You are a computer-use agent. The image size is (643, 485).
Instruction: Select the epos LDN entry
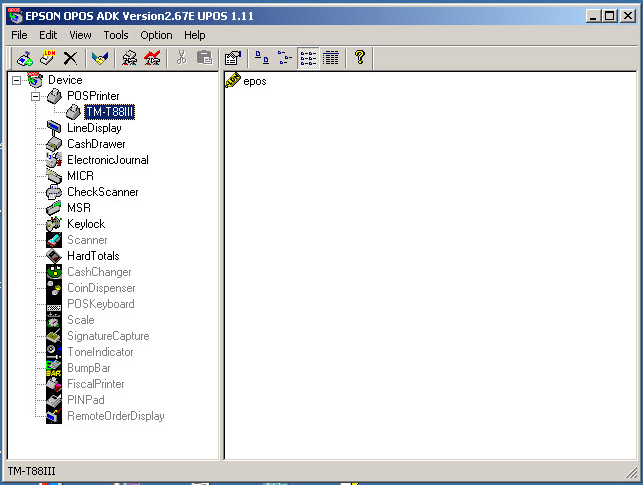[255, 81]
